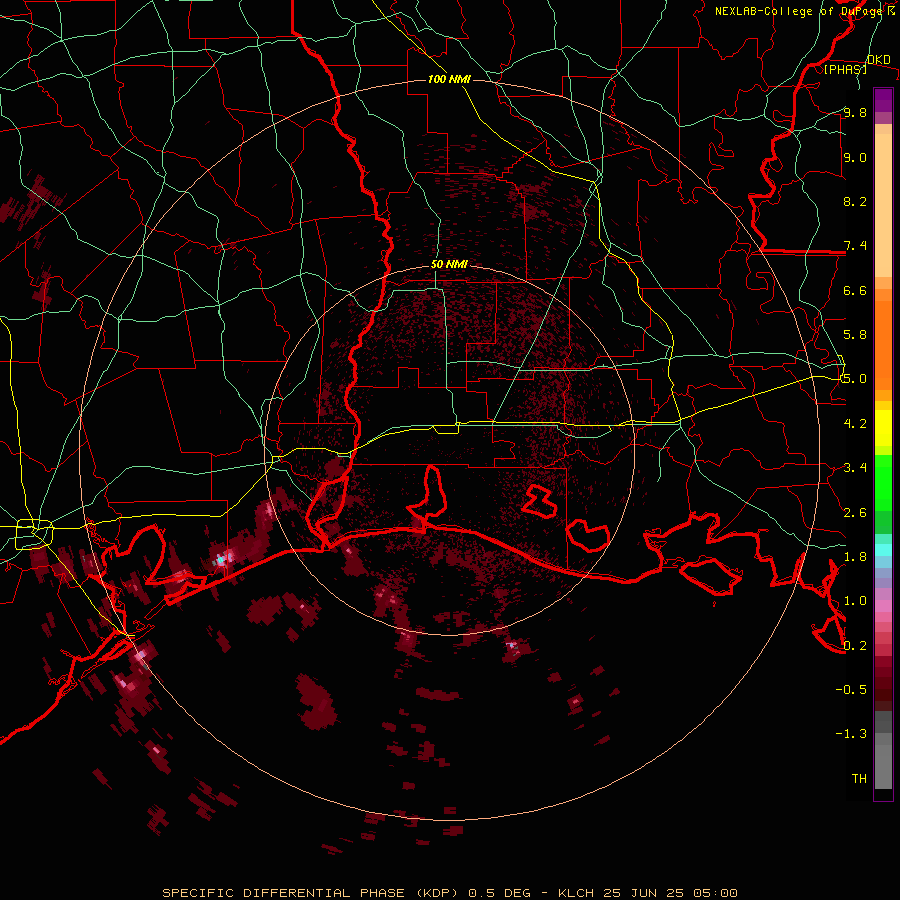The image size is (900, 900).
Task: Click the 1.8 scale value
Action: [855, 557]
